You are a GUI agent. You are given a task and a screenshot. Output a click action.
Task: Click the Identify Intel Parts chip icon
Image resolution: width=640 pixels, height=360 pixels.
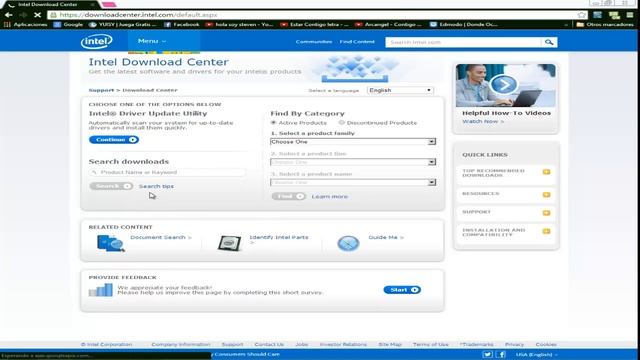click(229, 243)
